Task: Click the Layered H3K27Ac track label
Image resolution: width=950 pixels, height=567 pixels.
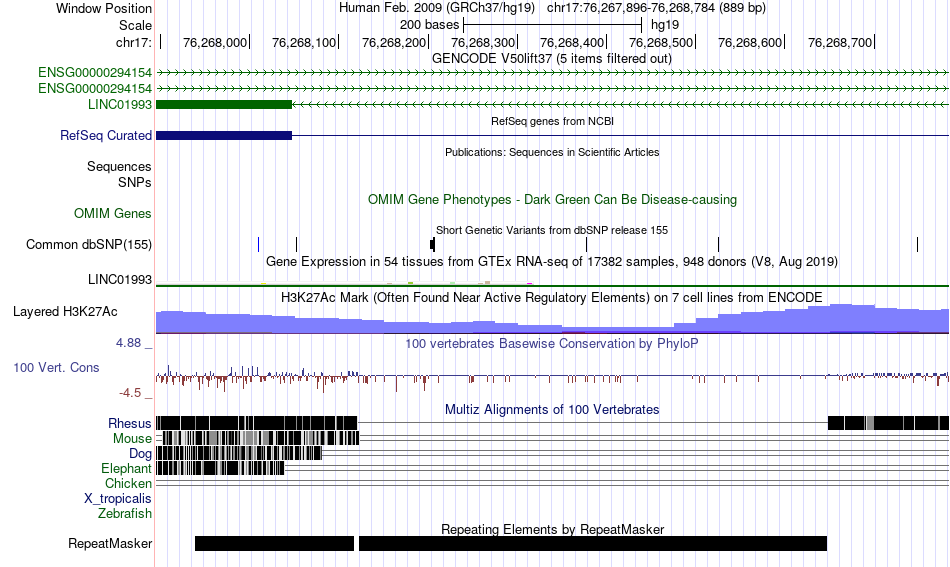Action: 65,311
